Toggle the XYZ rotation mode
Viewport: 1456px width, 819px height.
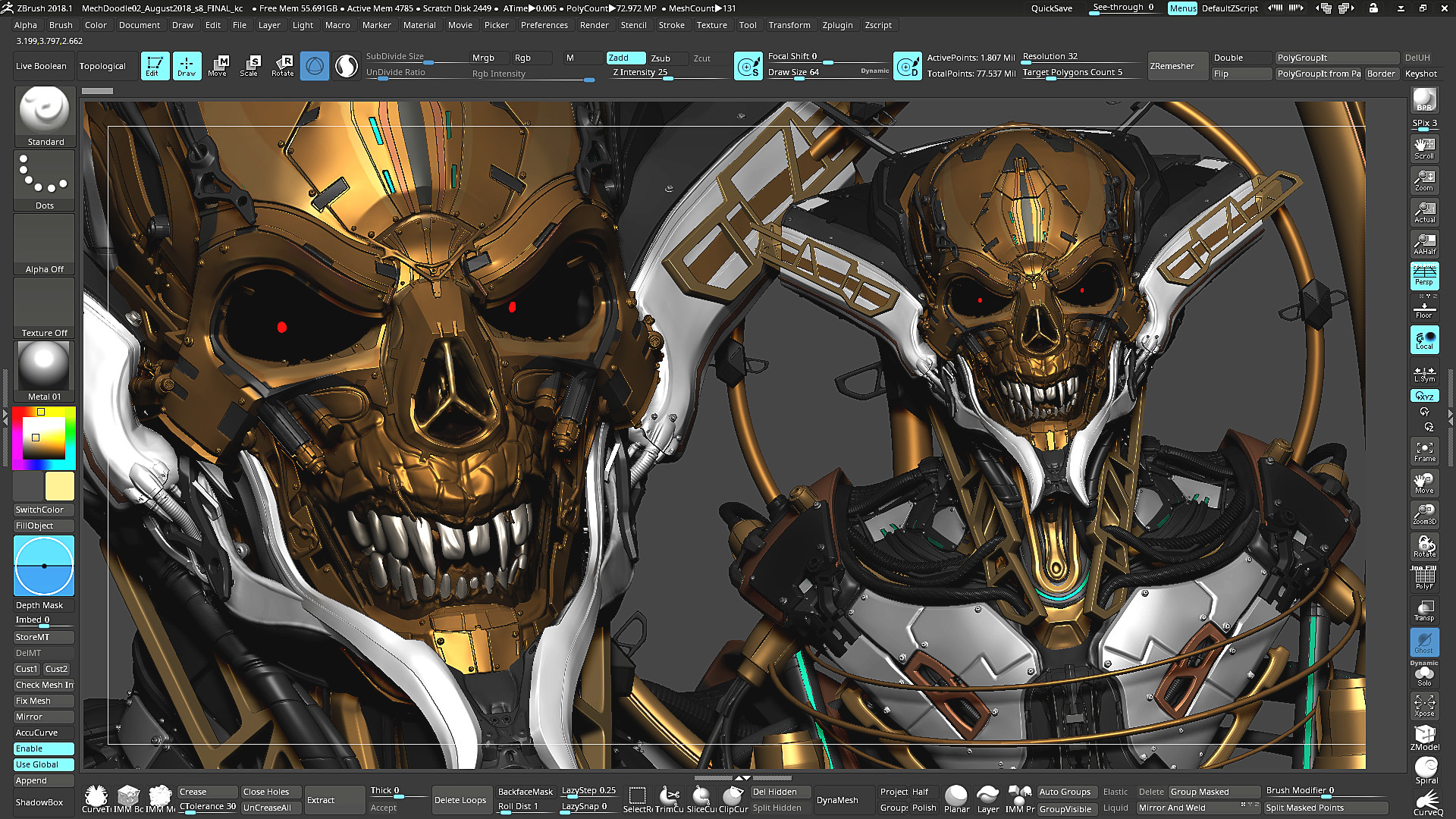point(1424,396)
